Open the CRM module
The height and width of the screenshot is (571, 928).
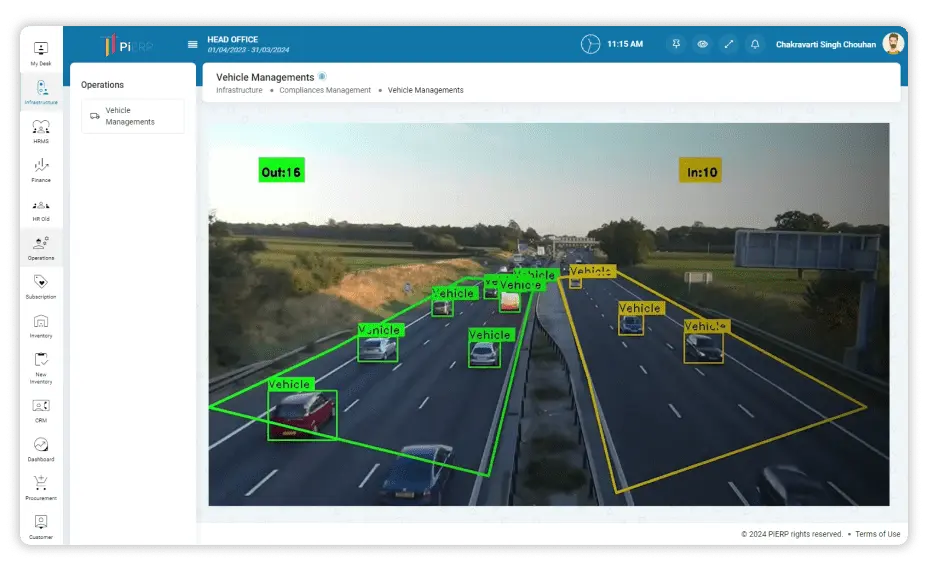[x=41, y=409]
